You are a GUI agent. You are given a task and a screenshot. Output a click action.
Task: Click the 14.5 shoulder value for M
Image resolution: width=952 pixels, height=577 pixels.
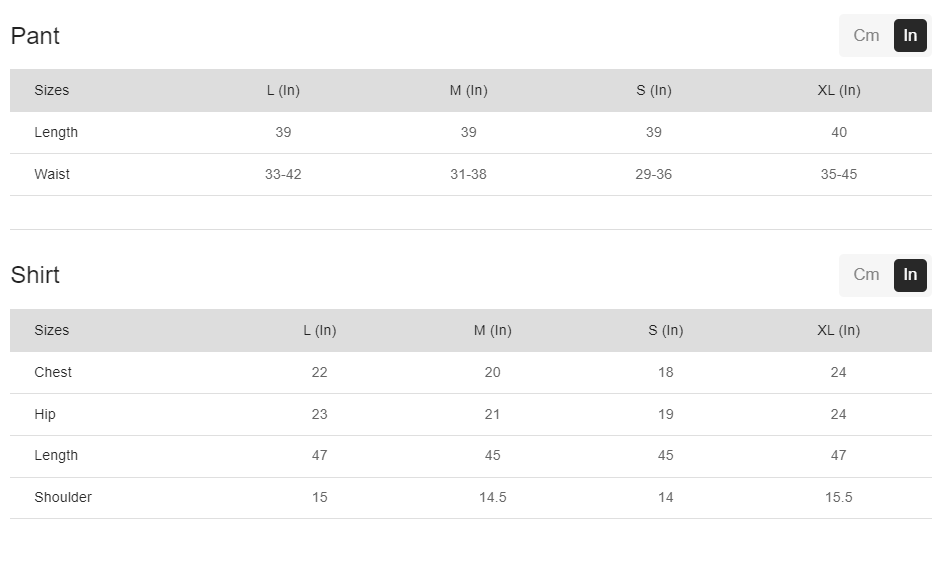point(492,497)
